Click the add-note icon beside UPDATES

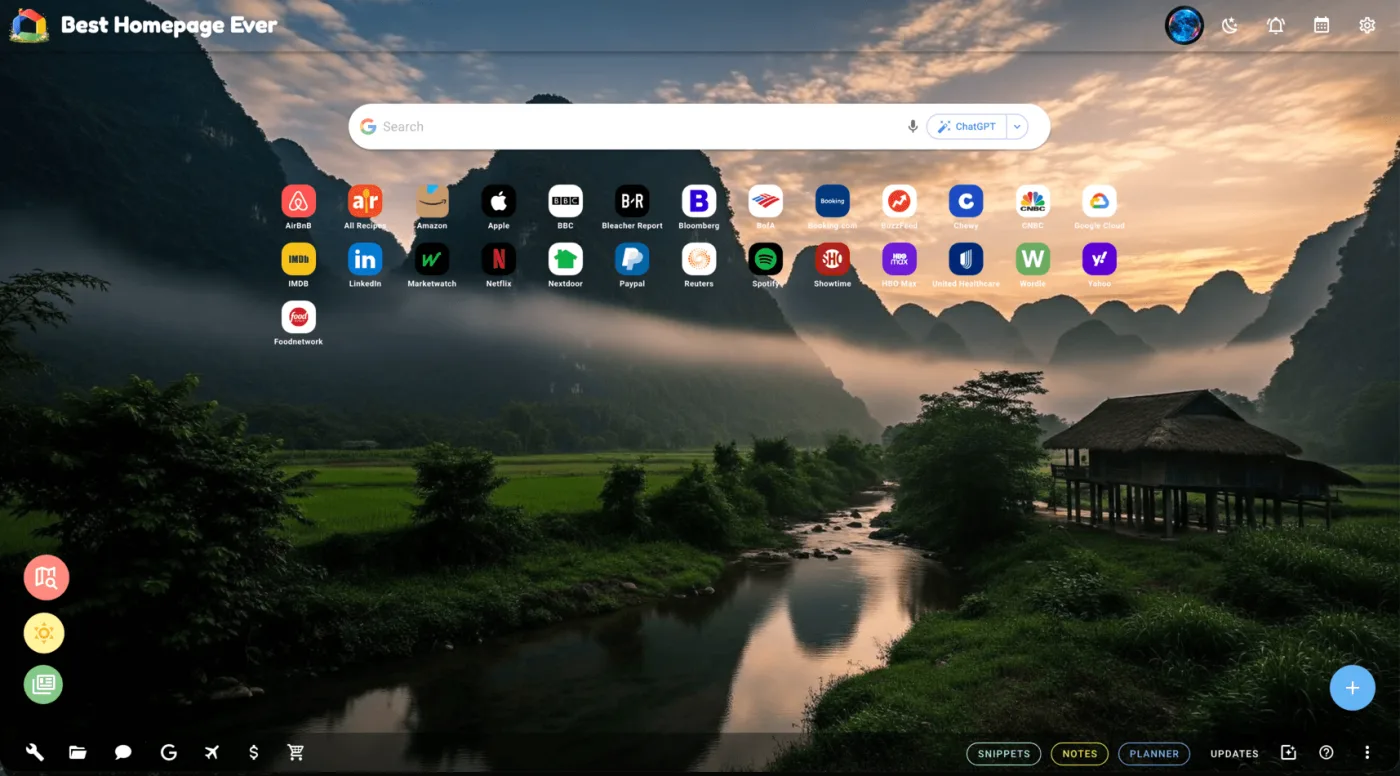coord(1288,753)
